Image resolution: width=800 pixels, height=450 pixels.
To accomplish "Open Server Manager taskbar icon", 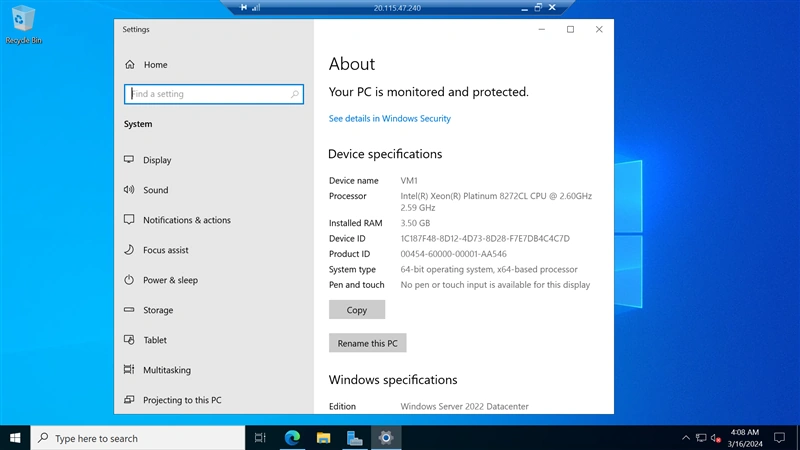I will coord(355,438).
